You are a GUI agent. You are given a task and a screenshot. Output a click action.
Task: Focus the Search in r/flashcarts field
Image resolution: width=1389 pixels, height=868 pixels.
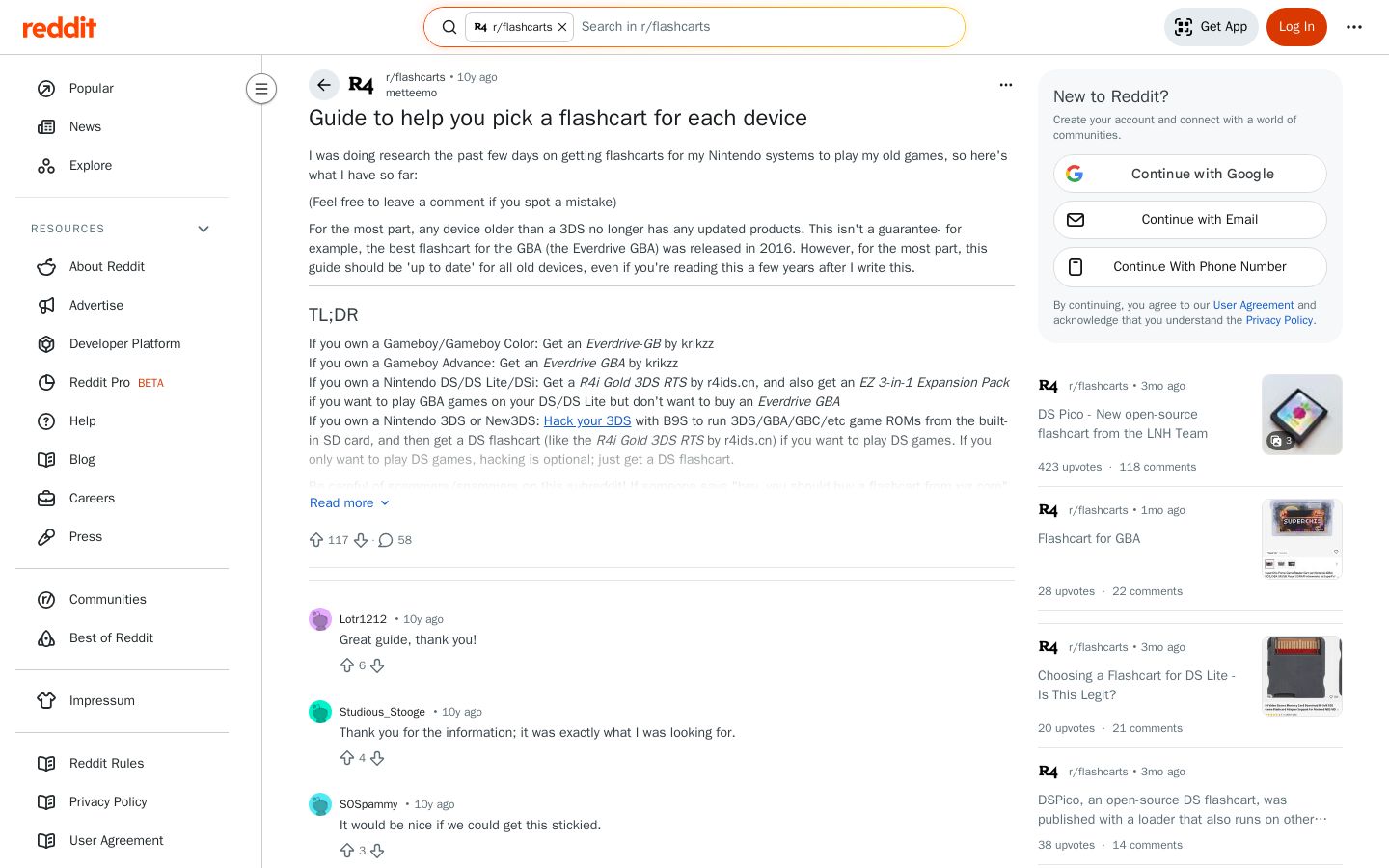pyautogui.click(x=767, y=27)
